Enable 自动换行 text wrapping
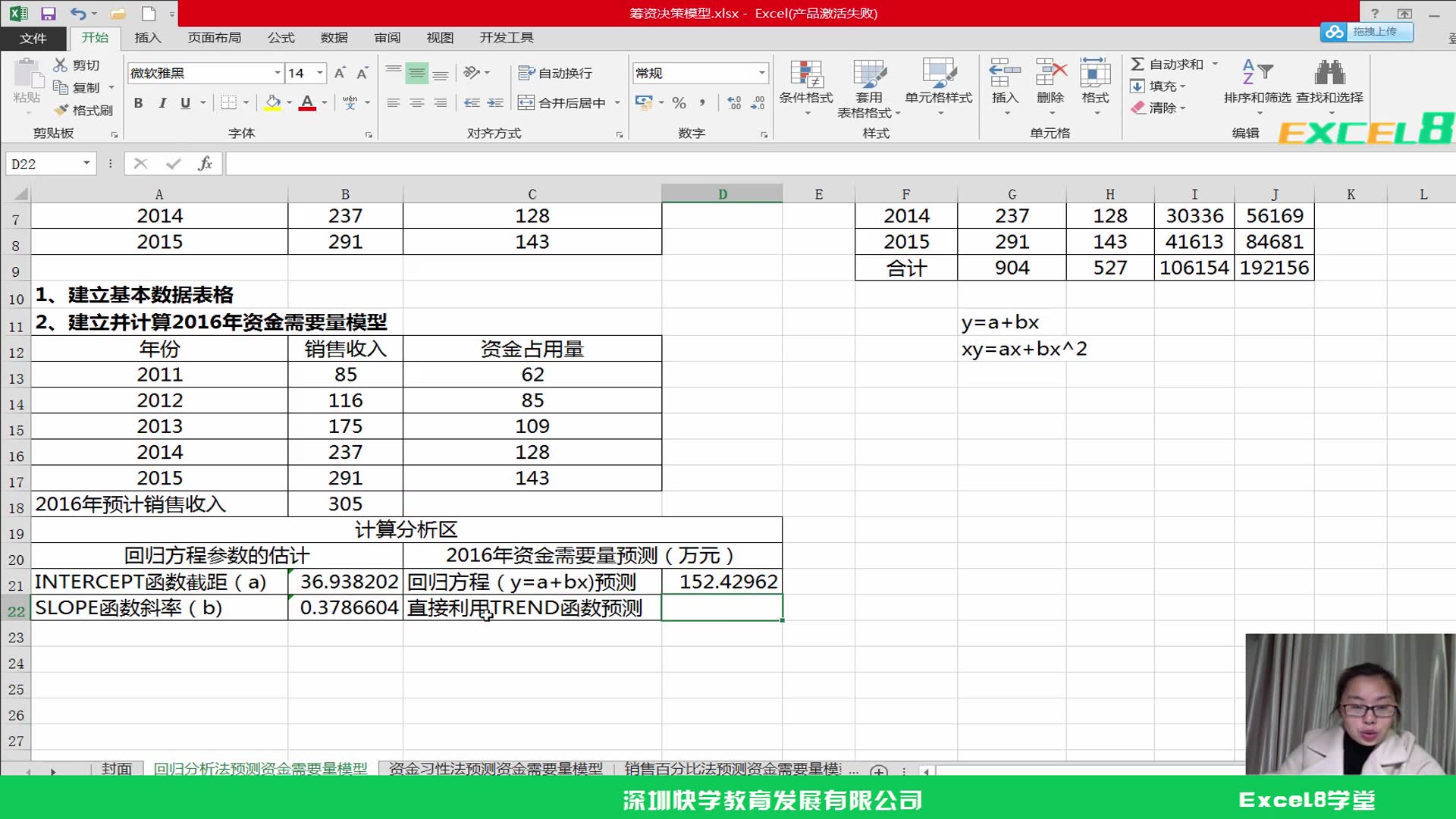This screenshot has width=1456, height=819. coord(558,73)
